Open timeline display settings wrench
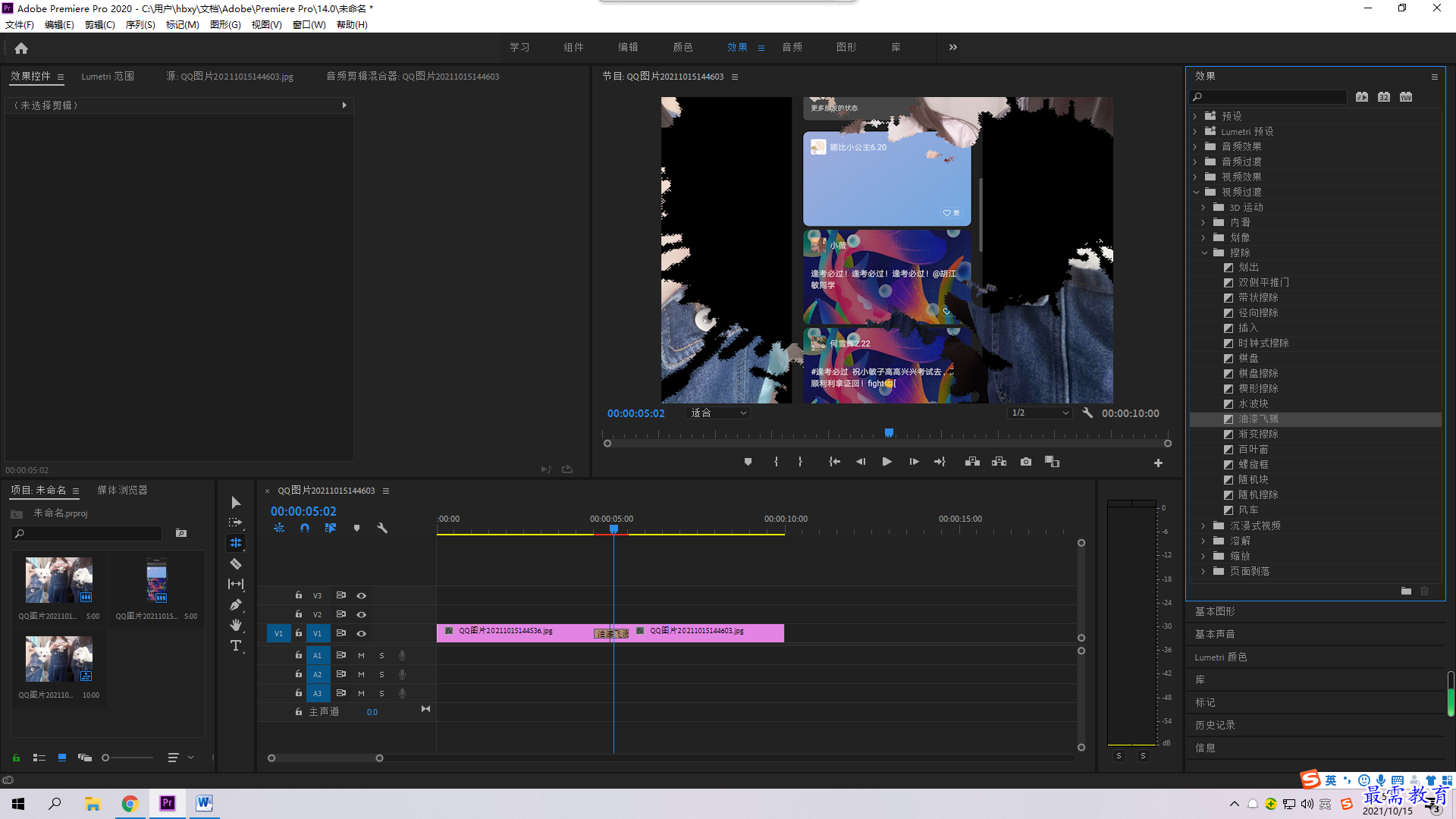This screenshot has height=819, width=1456. (x=382, y=528)
